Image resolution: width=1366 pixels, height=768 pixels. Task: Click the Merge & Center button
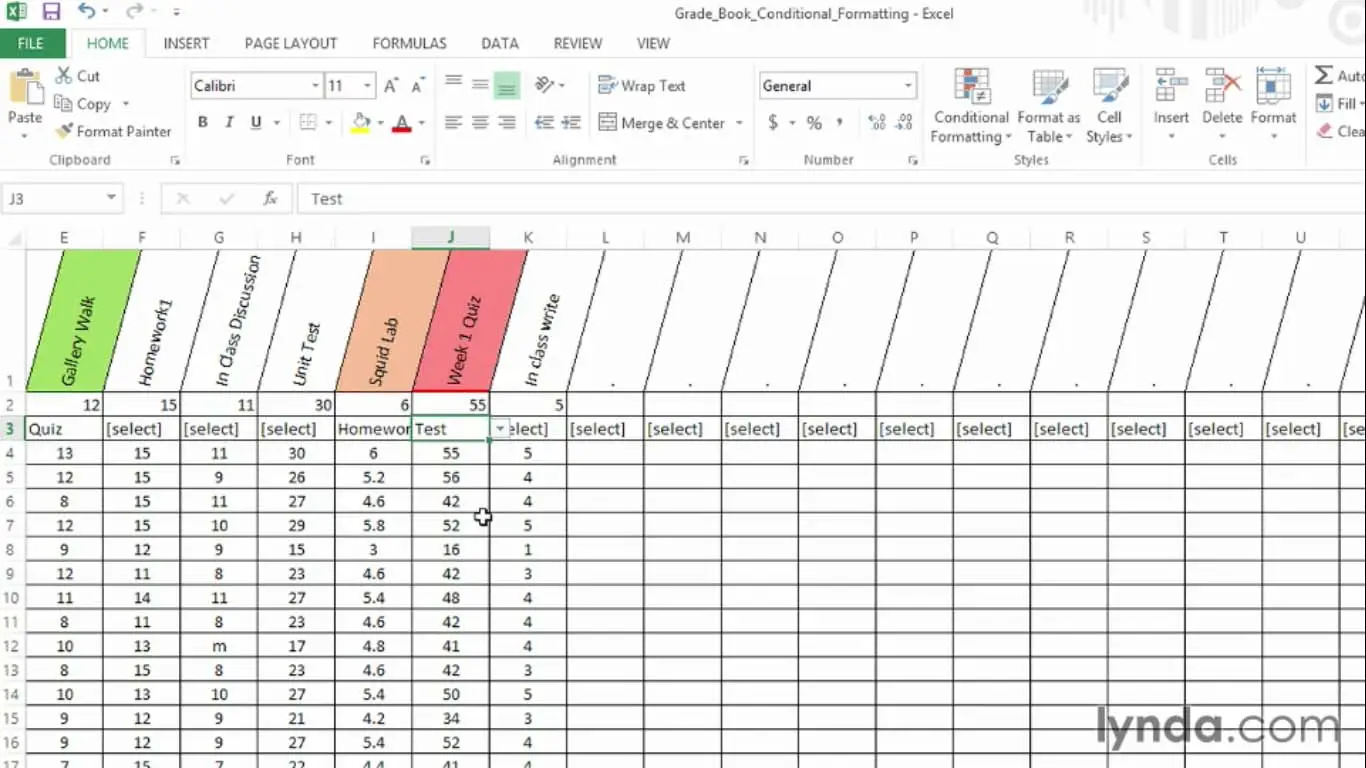662,123
